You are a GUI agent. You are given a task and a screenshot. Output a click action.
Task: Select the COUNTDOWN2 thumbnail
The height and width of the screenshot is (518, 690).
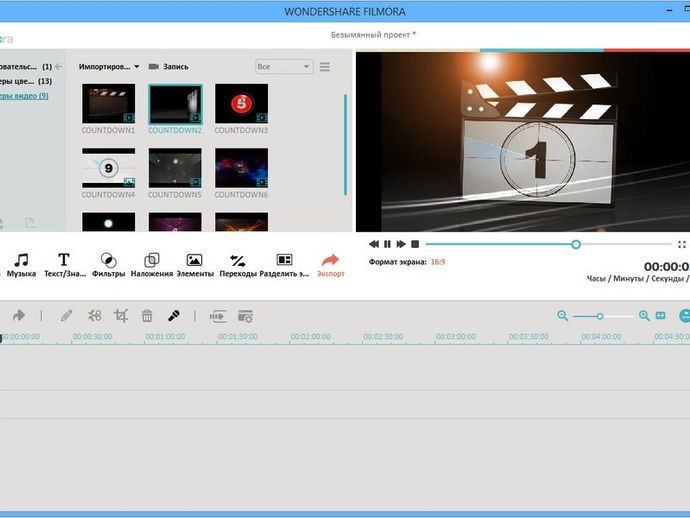175,104
